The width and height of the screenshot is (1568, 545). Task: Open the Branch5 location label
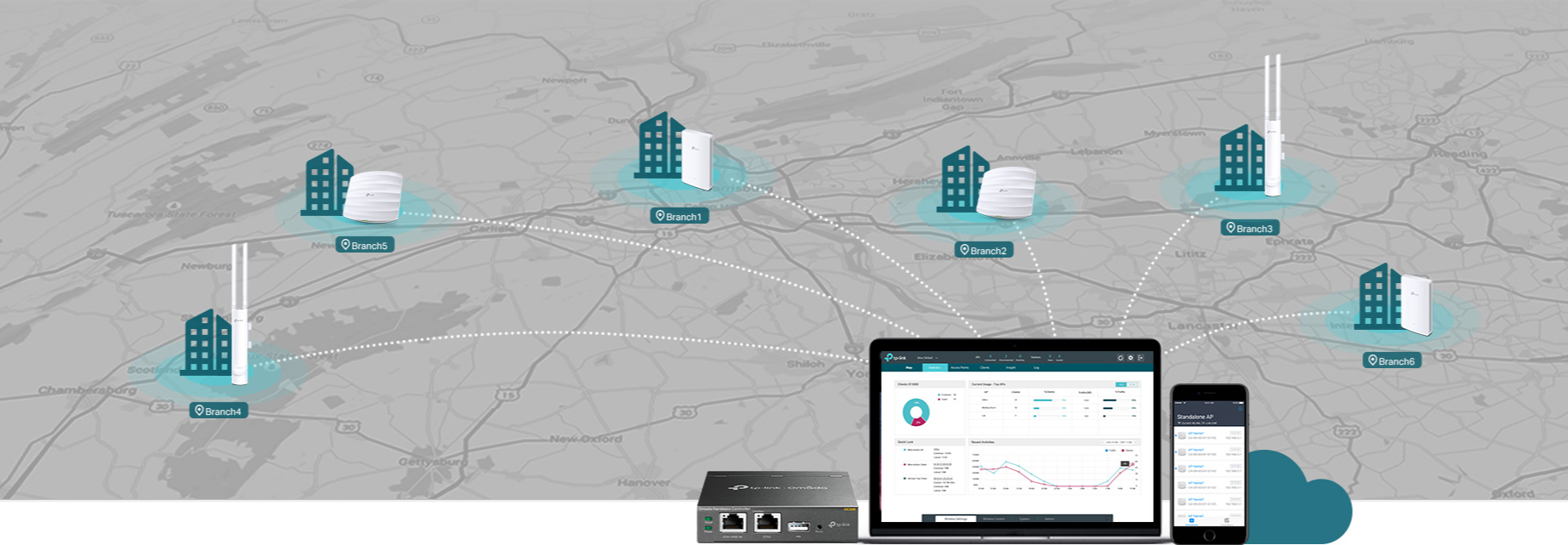point(365,245)
